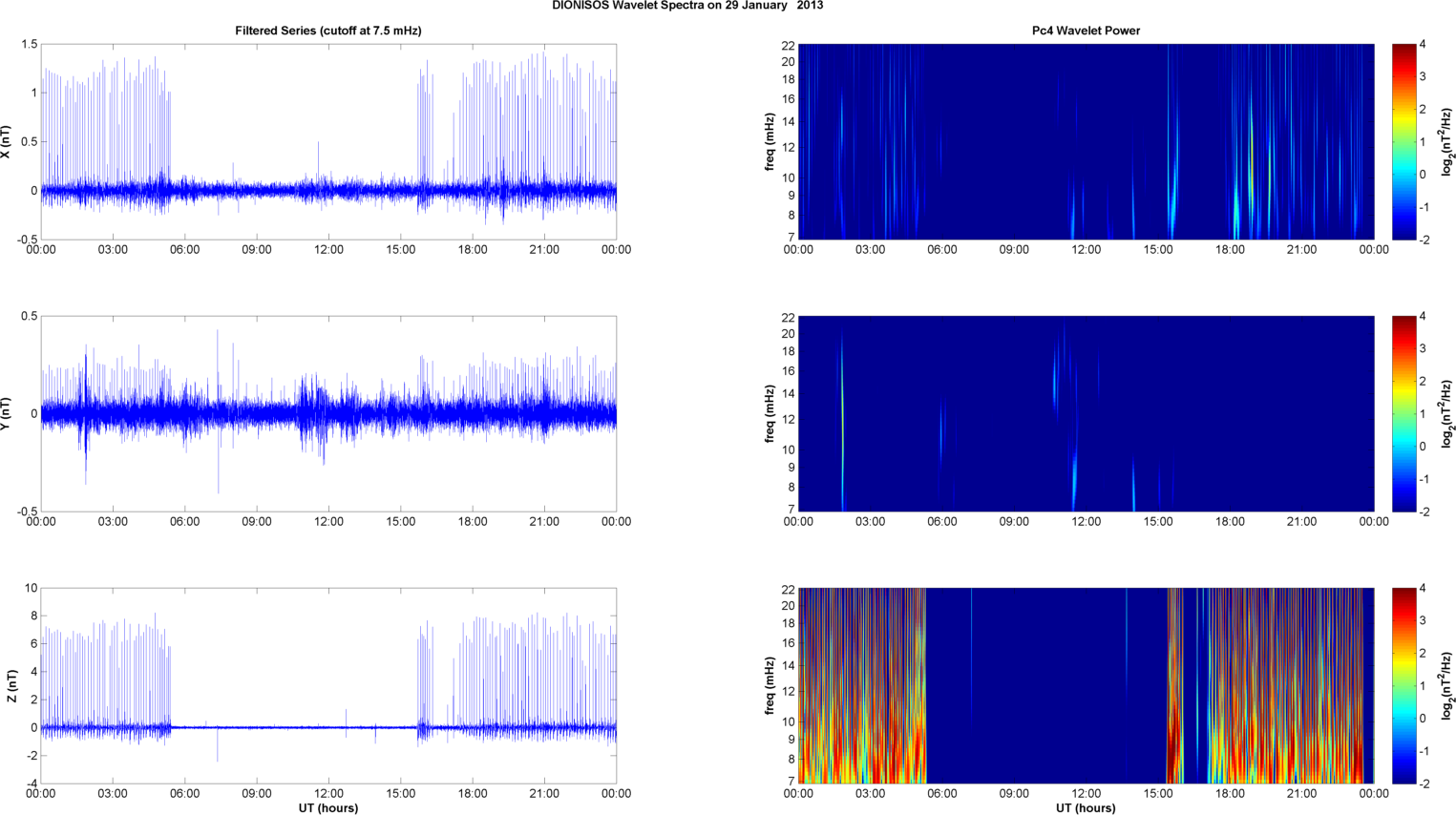
Task: Click the DIONISOS Wavelet Spectra main title
Action: coord(687,6)
